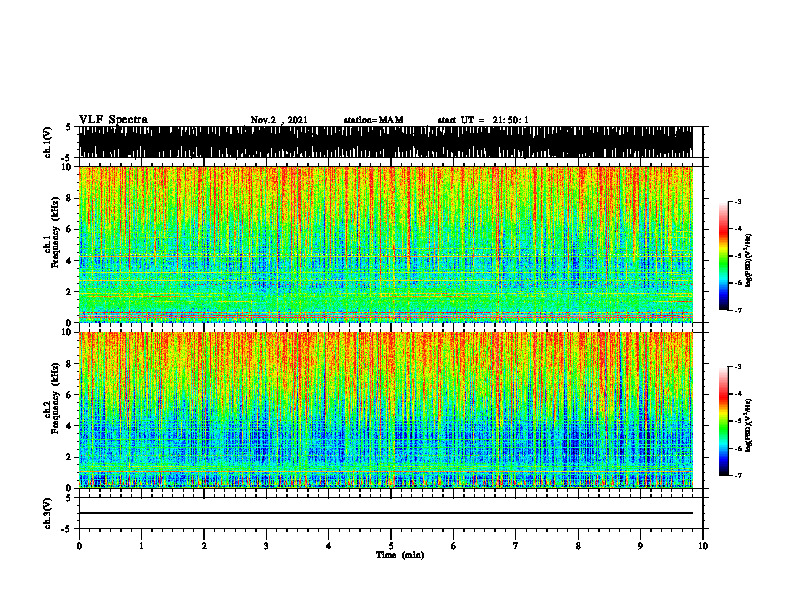
Task: Click the "-3" tick on ch.1 colorbar
Action: click(738, 201)
